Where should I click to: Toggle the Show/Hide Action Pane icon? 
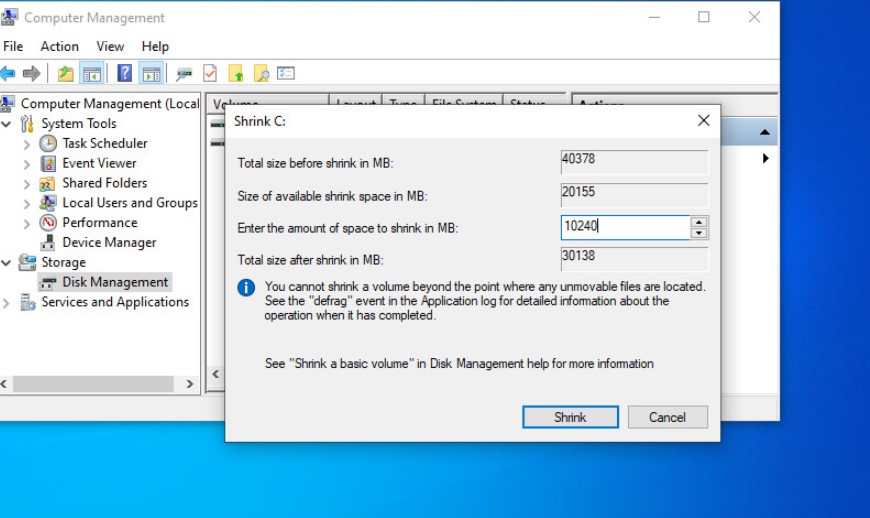coord(151,73)
